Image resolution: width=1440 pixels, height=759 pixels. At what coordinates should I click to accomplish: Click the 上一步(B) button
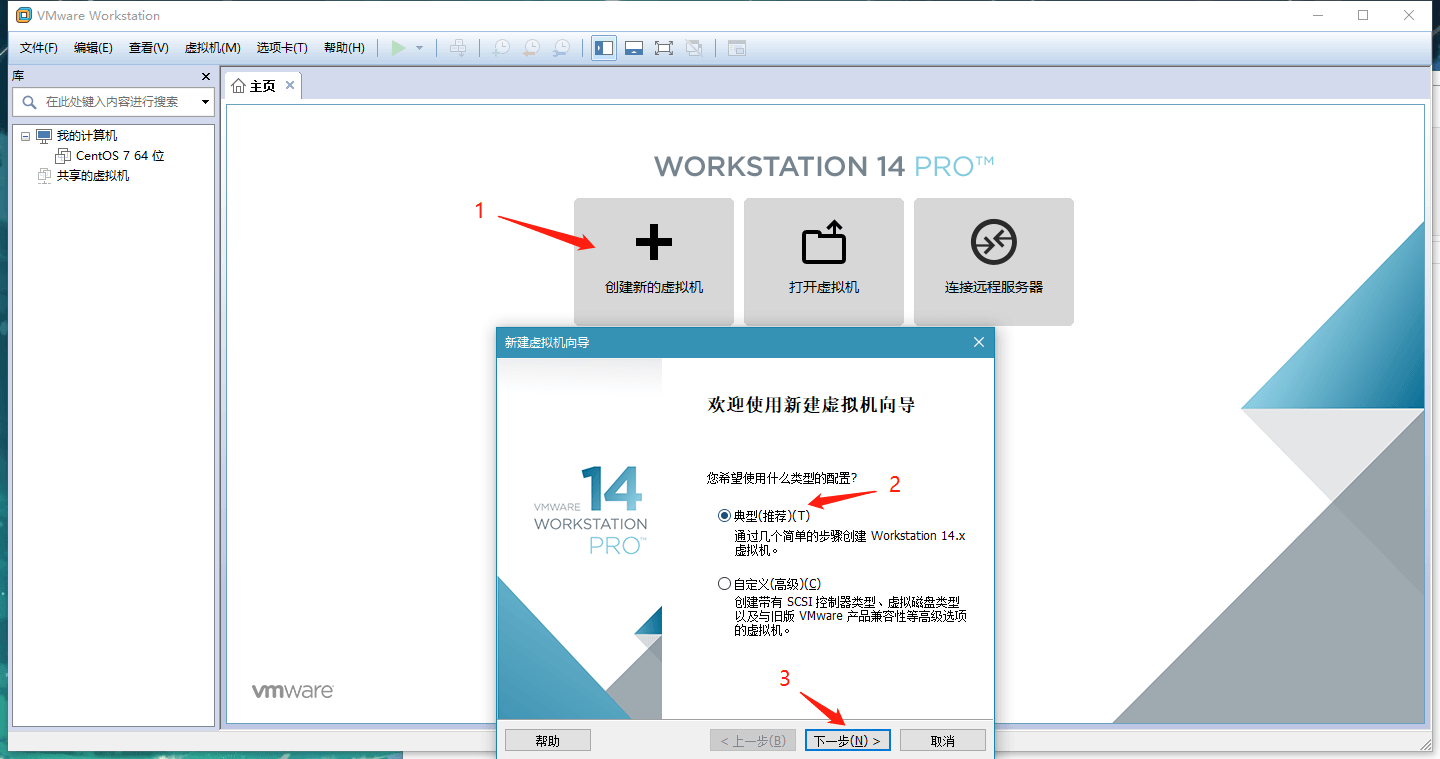tap(752, 741)
